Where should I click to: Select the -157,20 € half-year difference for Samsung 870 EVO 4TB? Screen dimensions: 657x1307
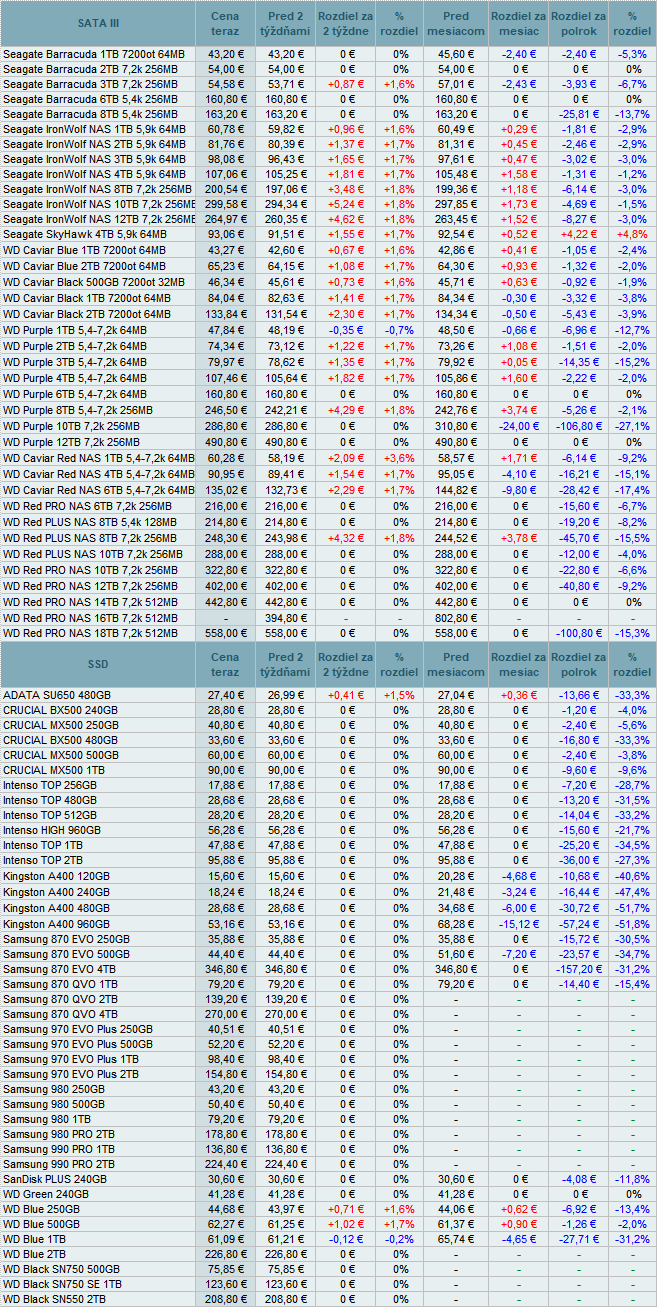[x=578, y=971]
